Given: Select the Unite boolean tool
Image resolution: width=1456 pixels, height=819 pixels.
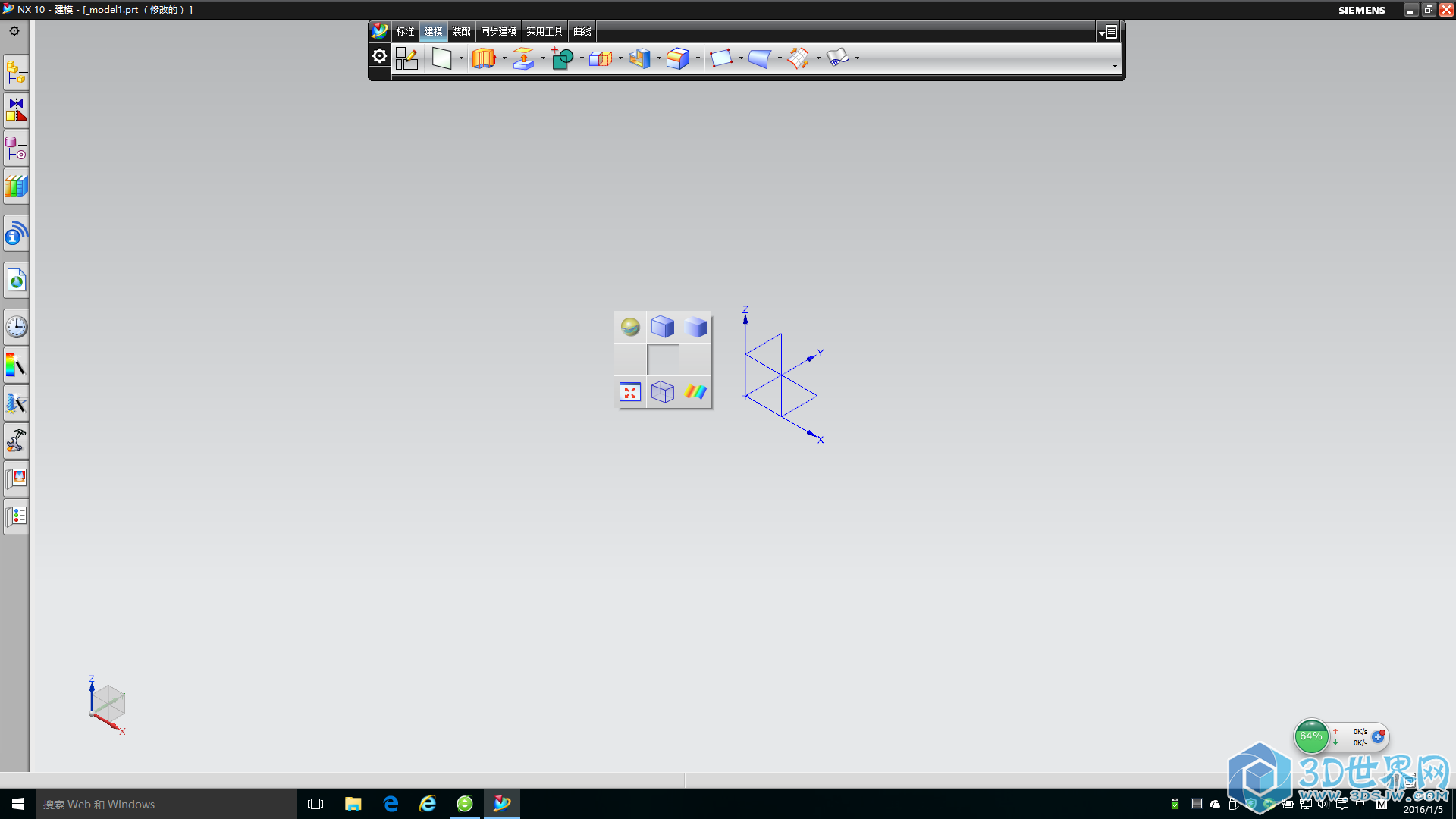Looking at the screenshot, I should tap(562, 58).
